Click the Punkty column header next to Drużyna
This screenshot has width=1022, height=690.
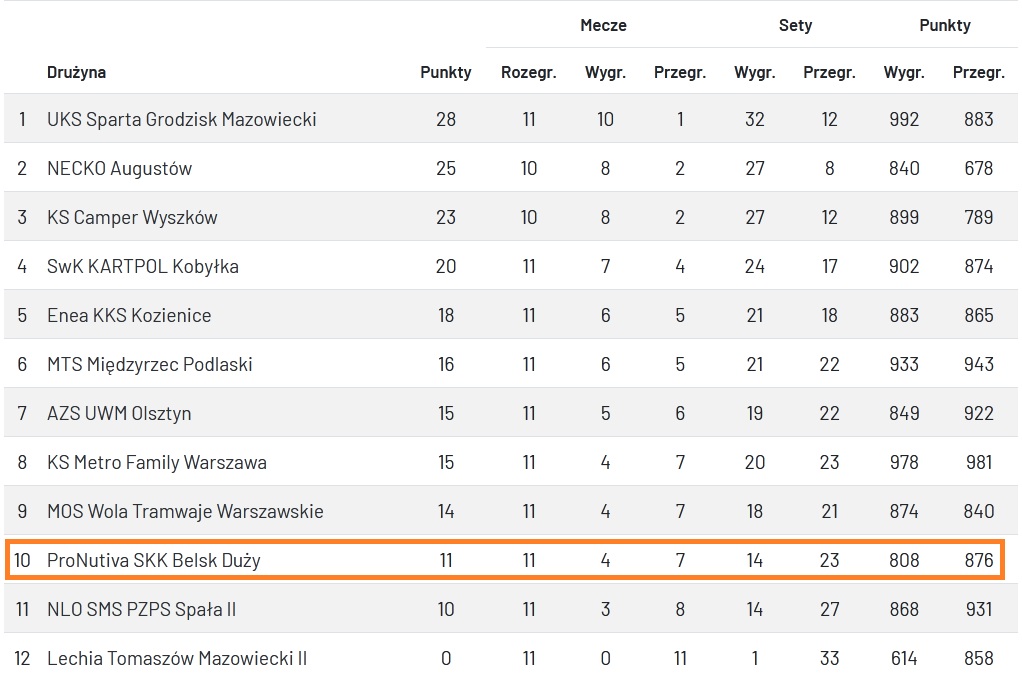point(446,72)
